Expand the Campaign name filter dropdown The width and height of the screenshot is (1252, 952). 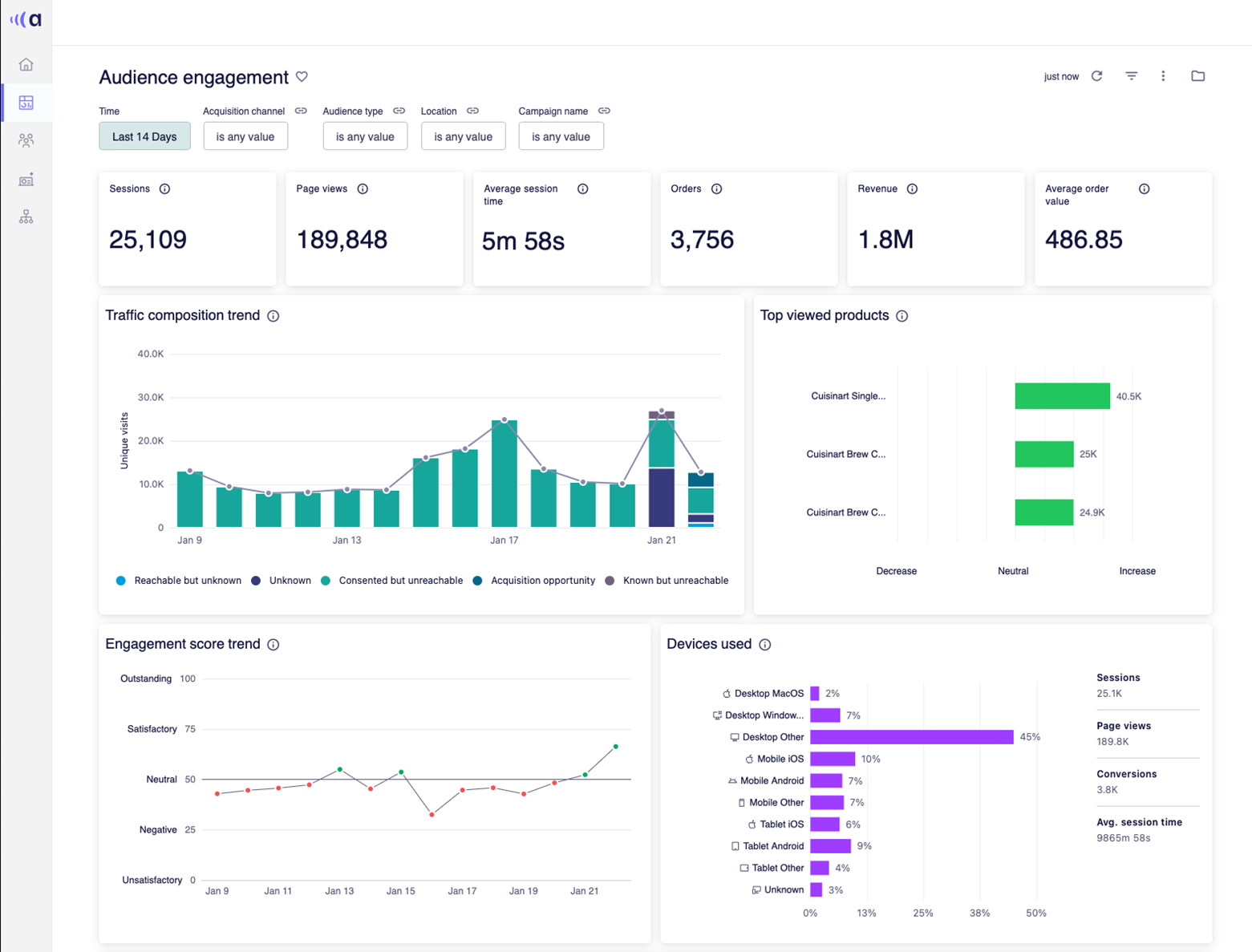click(x=561, y=136)
